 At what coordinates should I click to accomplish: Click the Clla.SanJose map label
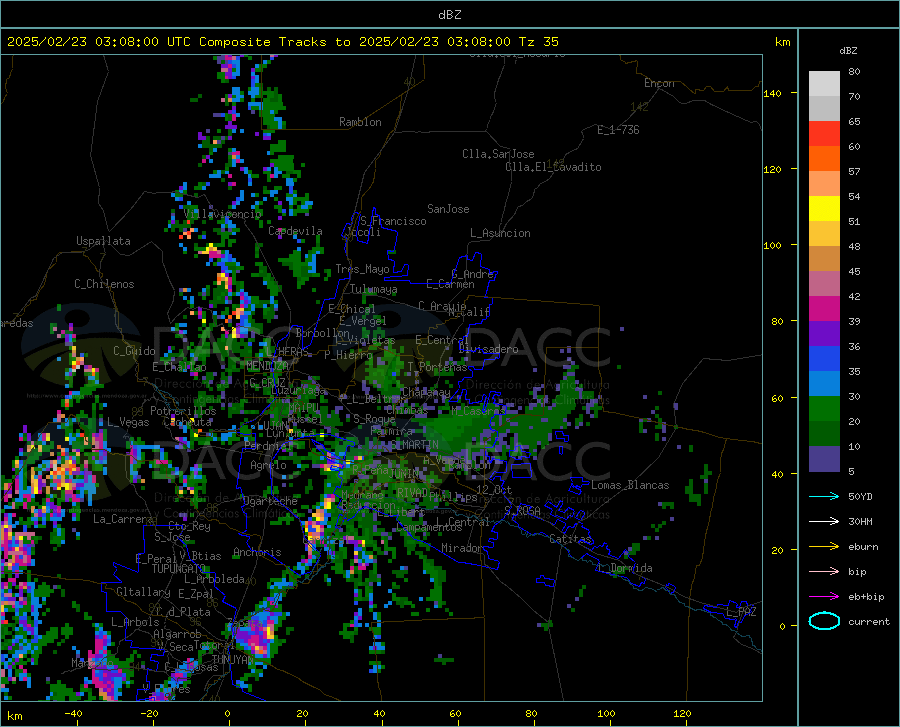tap(498, 154)
